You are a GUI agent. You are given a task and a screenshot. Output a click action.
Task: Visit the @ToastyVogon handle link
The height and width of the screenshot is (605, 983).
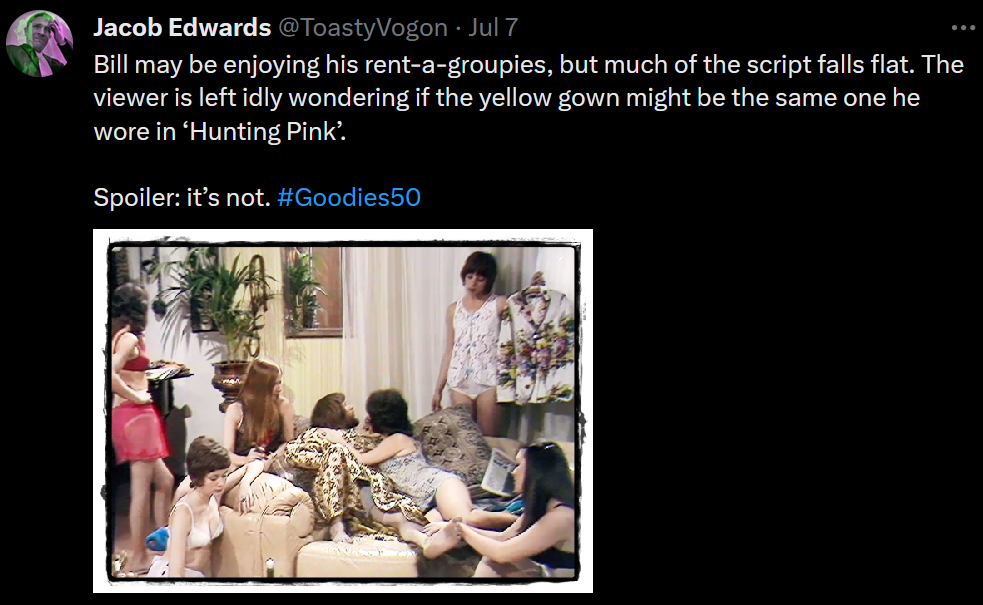[x=362, y=28]
